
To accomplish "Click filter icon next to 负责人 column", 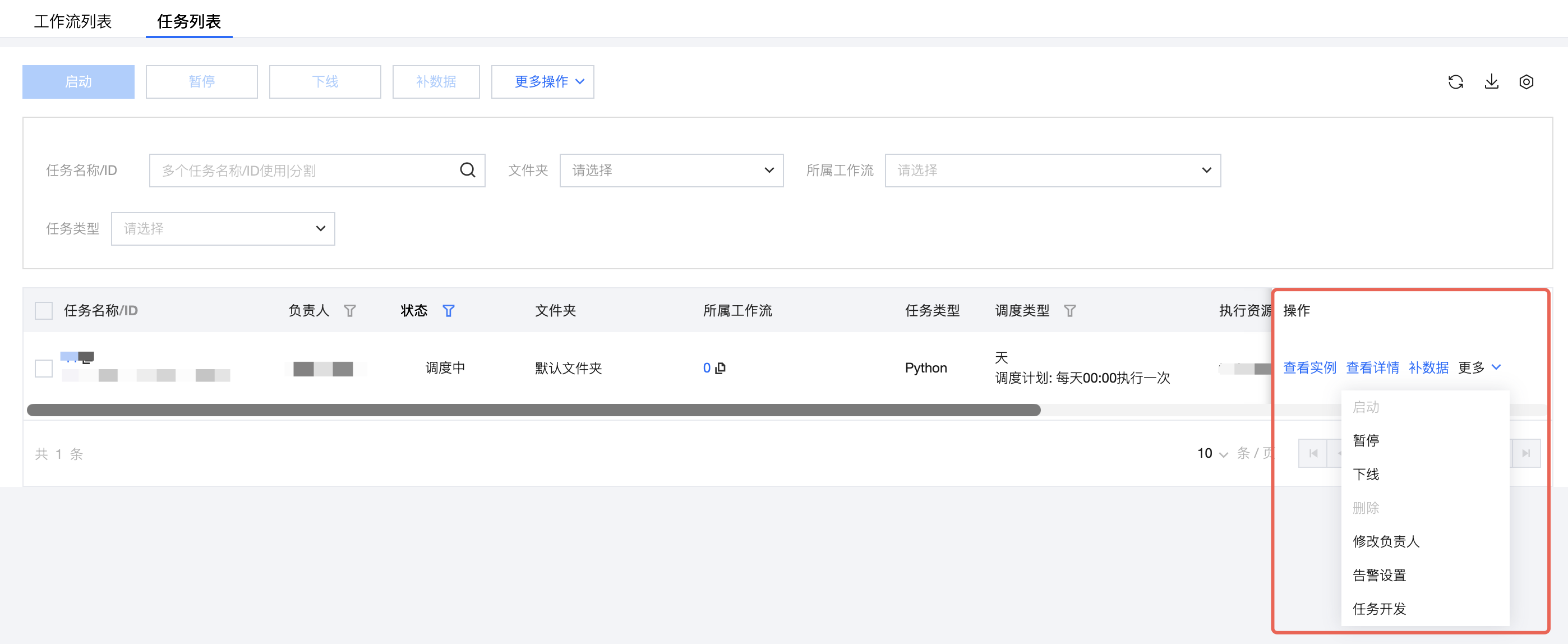I will tap(349, 311).
